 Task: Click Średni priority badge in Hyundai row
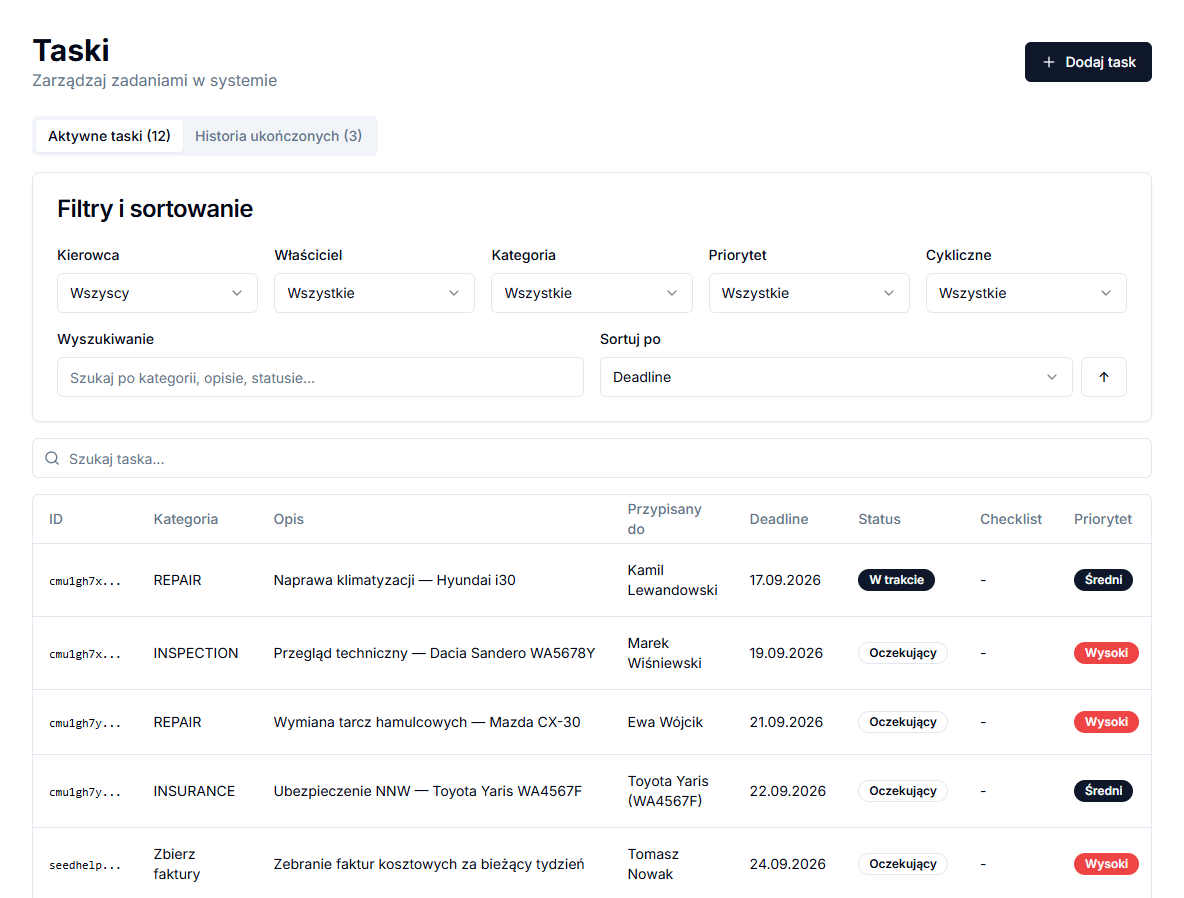tap(1103, 580)
